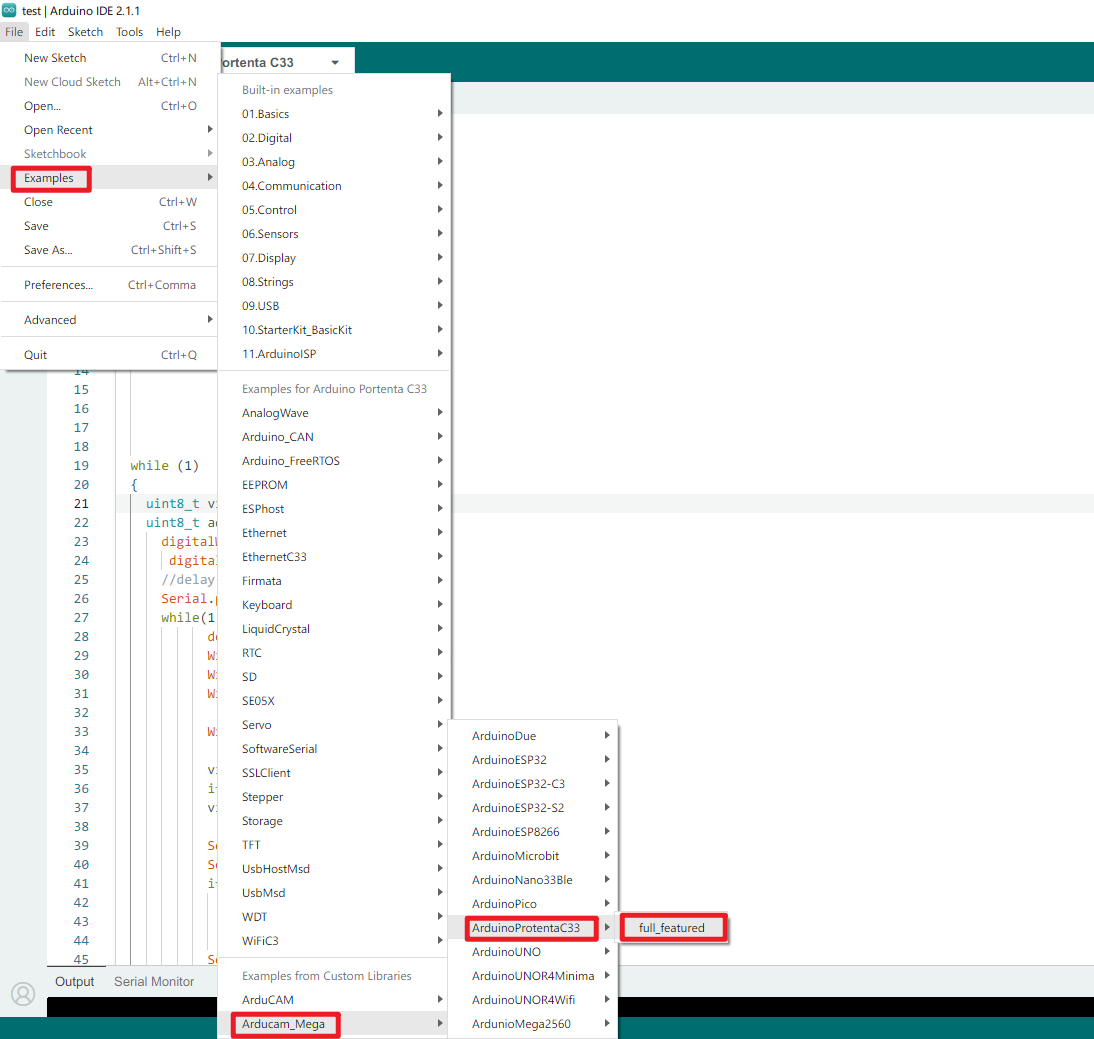Switch to the Output tab
The height and width of the screenshot is (1039, 1094).
[x=75, y=981]
